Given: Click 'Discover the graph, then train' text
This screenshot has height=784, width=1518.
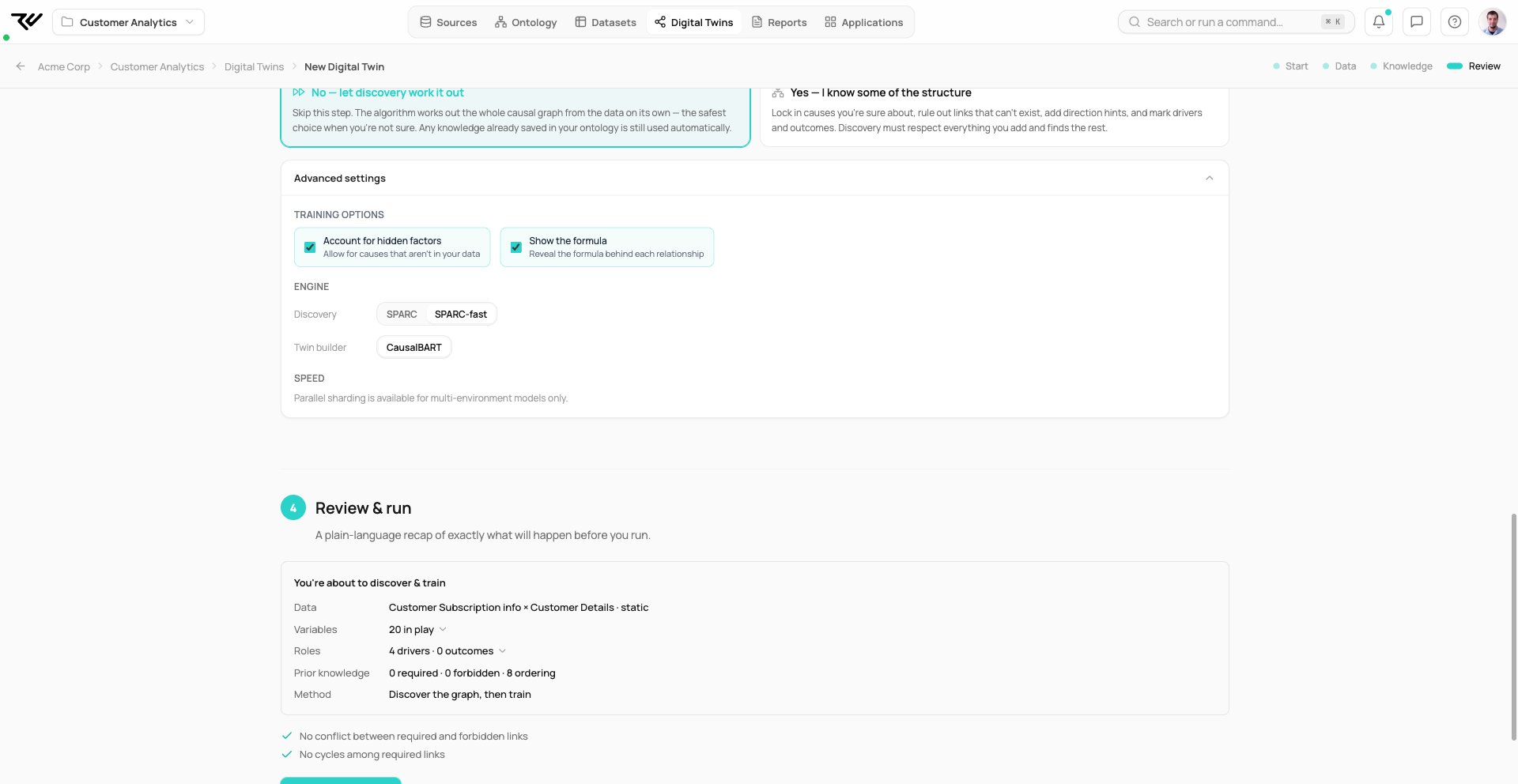Looking at the screenshot, I should (x=460, y=695).
